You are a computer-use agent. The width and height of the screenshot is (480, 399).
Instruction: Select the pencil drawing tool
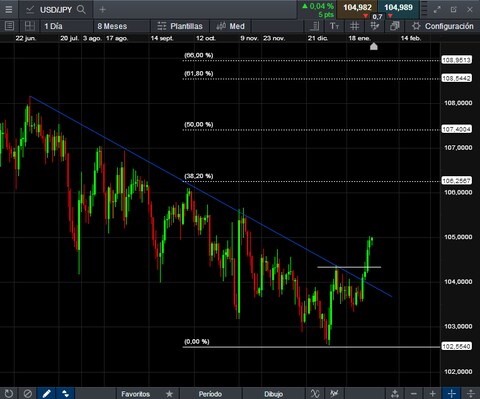(46, 394)
